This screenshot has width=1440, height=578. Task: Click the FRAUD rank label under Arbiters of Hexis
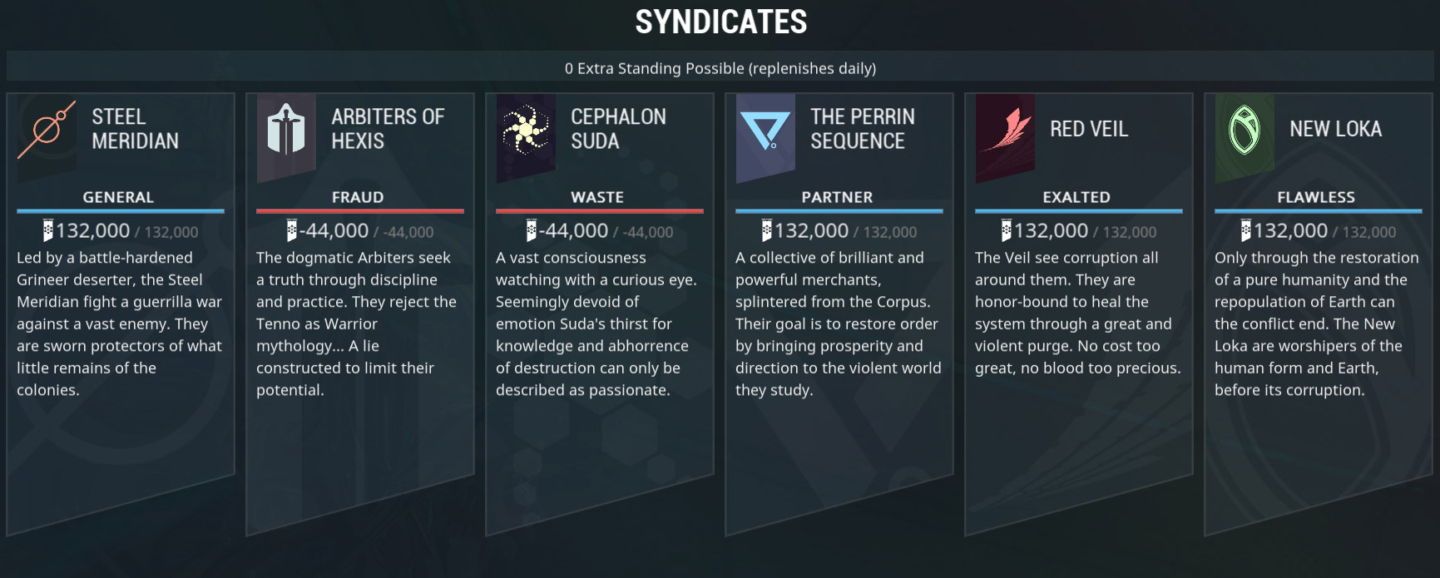point(360,197)
